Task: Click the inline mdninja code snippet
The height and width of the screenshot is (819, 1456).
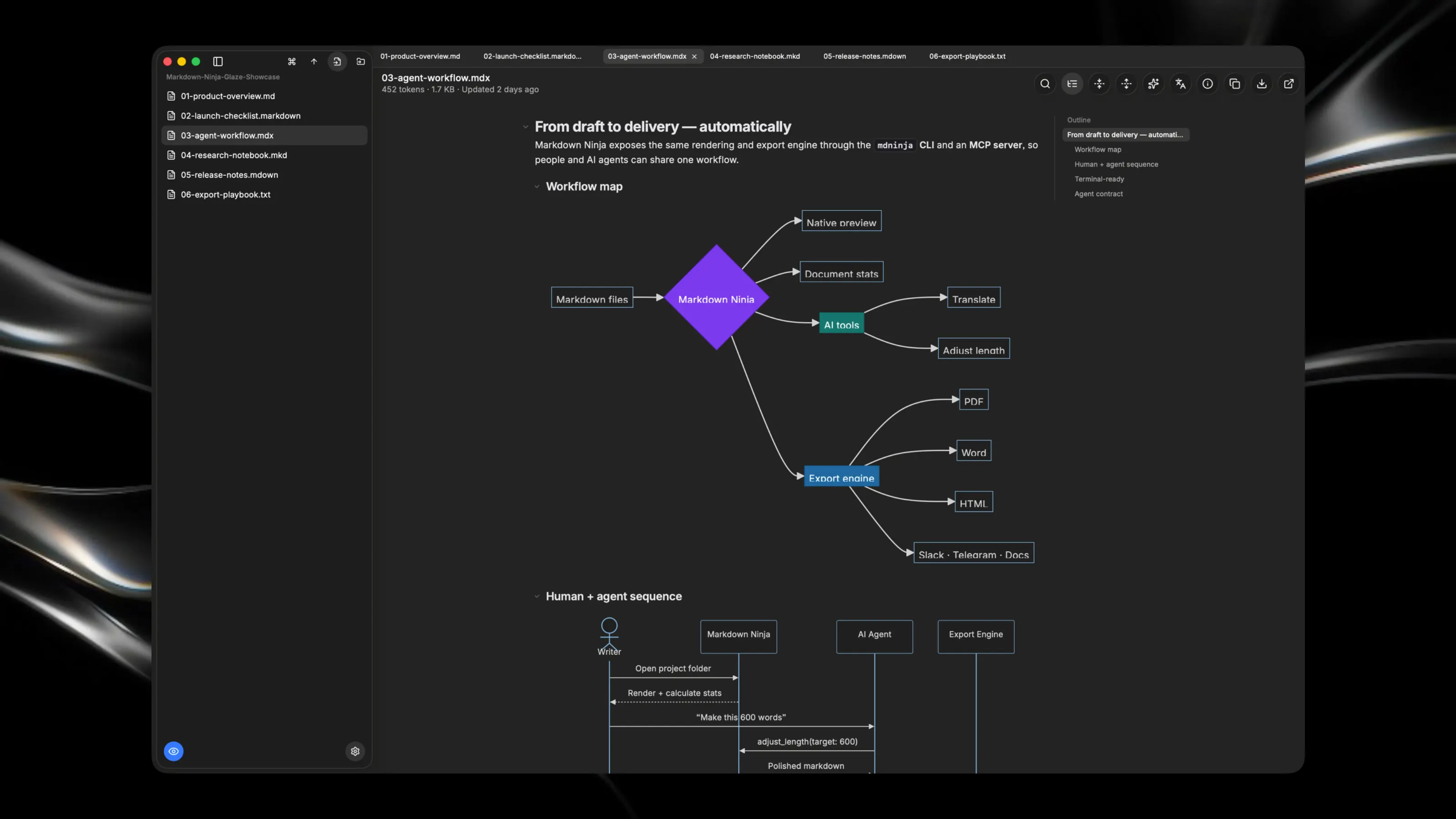Action: click(895, 145)
